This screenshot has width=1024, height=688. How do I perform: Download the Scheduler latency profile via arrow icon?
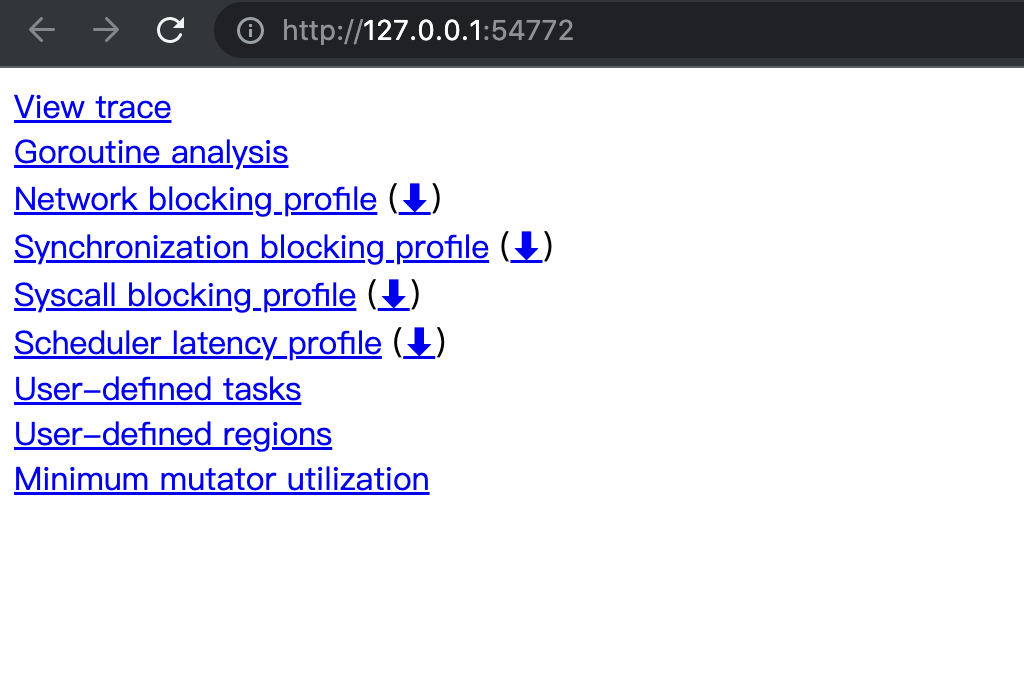(419, 343)
